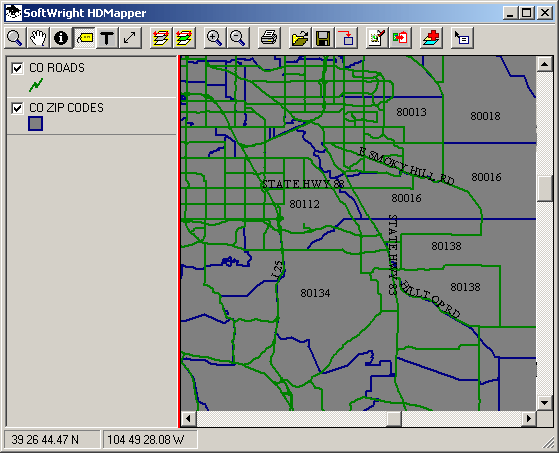Screen dimensions: 559x453
Task: Click the zoom out minus magnifier
Action: point(238,38)
